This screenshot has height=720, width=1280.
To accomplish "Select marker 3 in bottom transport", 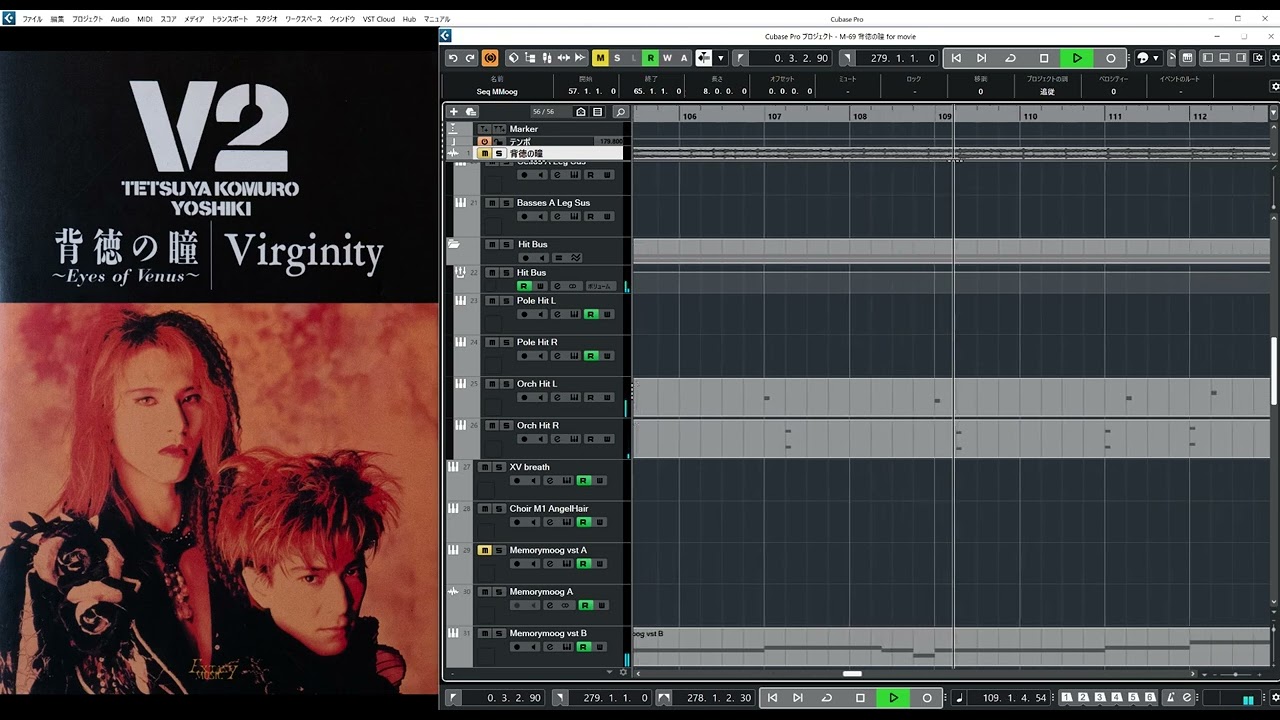I will tap(1100, 697).
